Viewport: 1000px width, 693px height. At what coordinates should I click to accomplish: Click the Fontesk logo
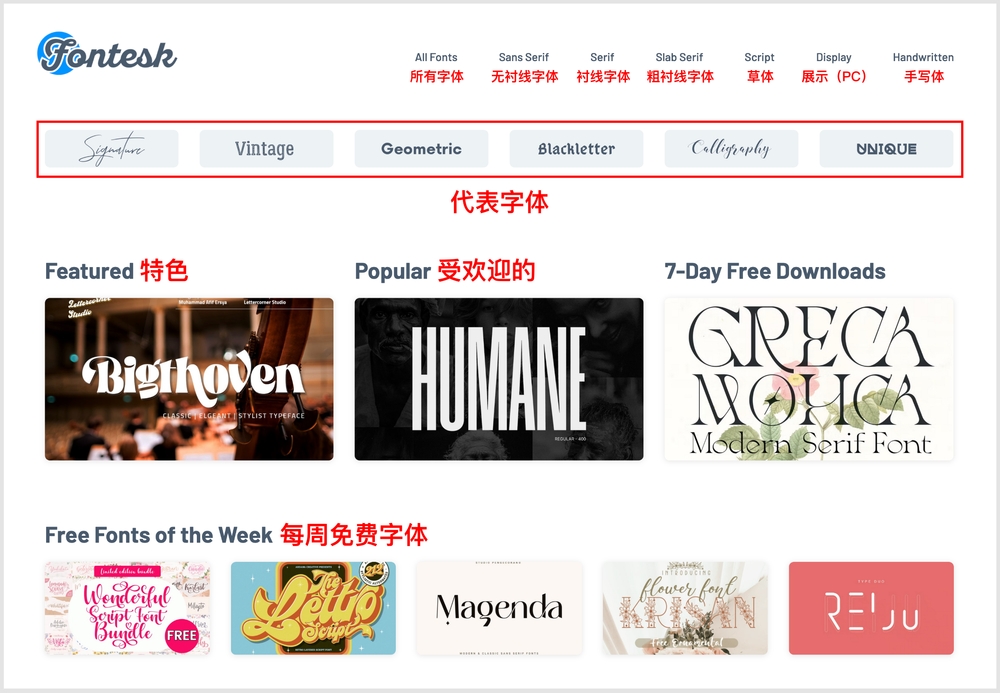coord(107,54)
